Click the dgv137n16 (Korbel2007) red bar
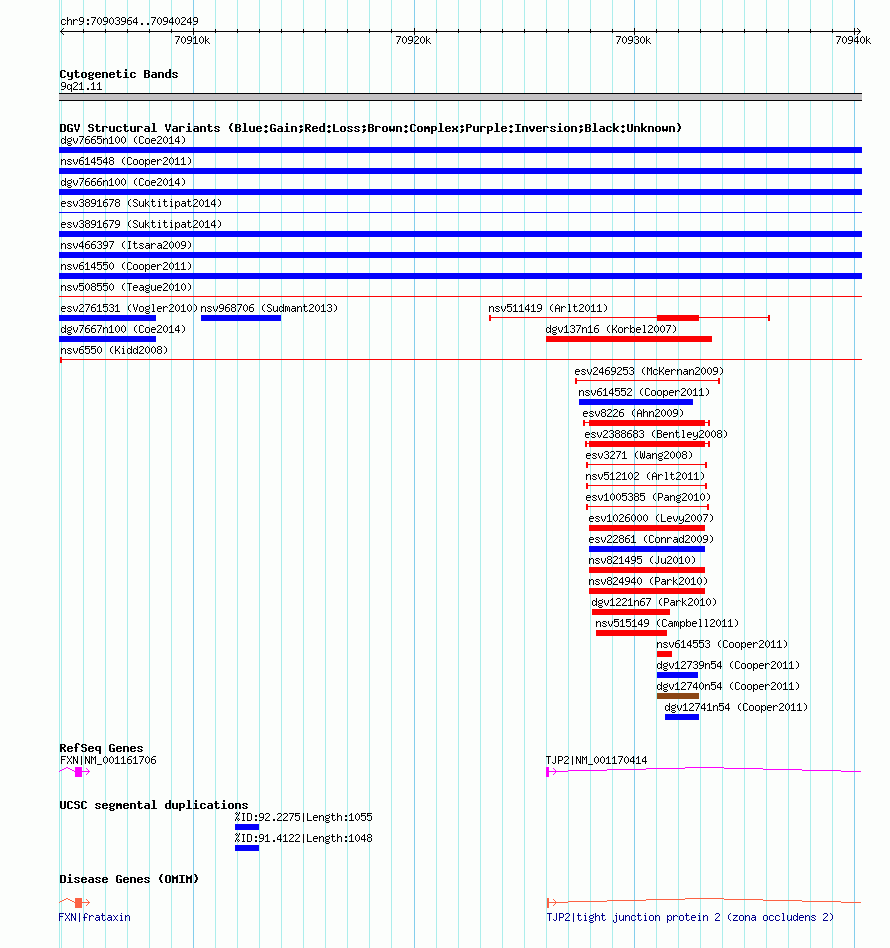The image size is (890, 948). pyautogui.click(x=629, y=339)
